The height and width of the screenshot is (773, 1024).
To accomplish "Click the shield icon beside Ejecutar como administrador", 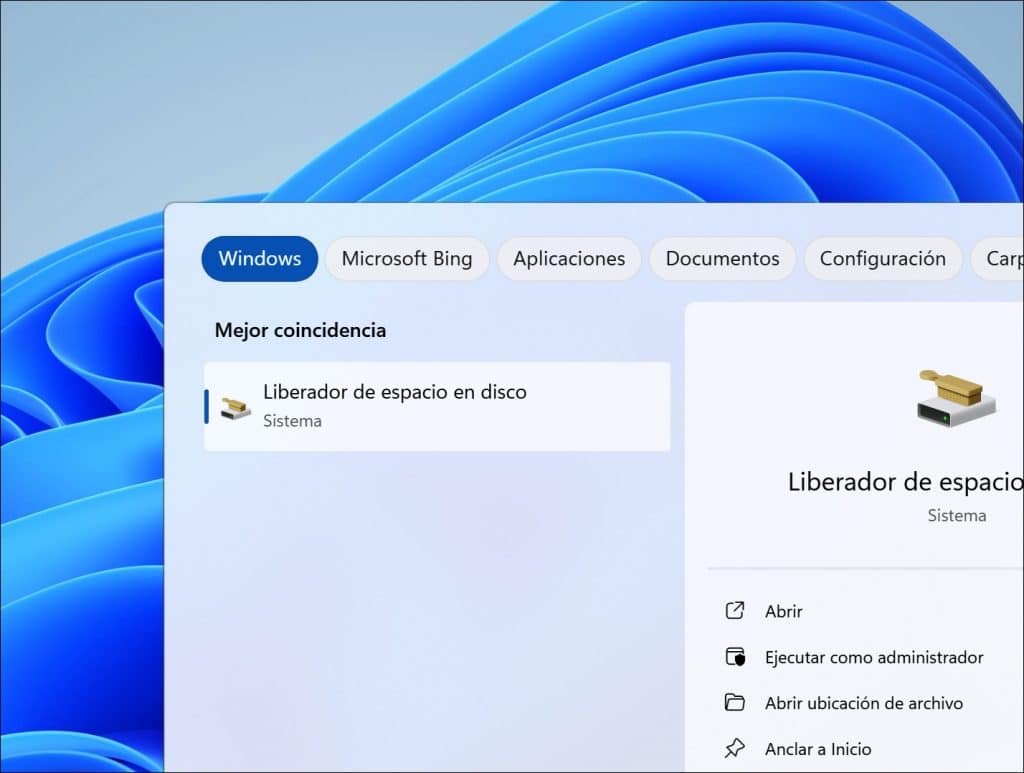I will click(x=735, y=657).
